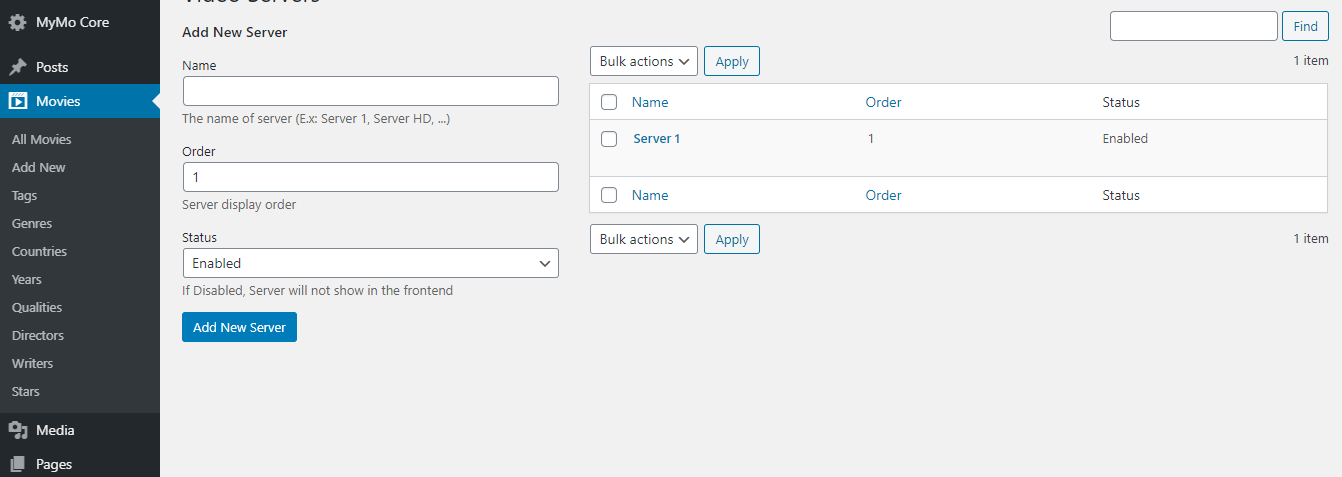Image resolution: width=1342 pixels, height=477 pixels.
Task: Tick the select-all checkbox in table header
Action: coord(609,102)
